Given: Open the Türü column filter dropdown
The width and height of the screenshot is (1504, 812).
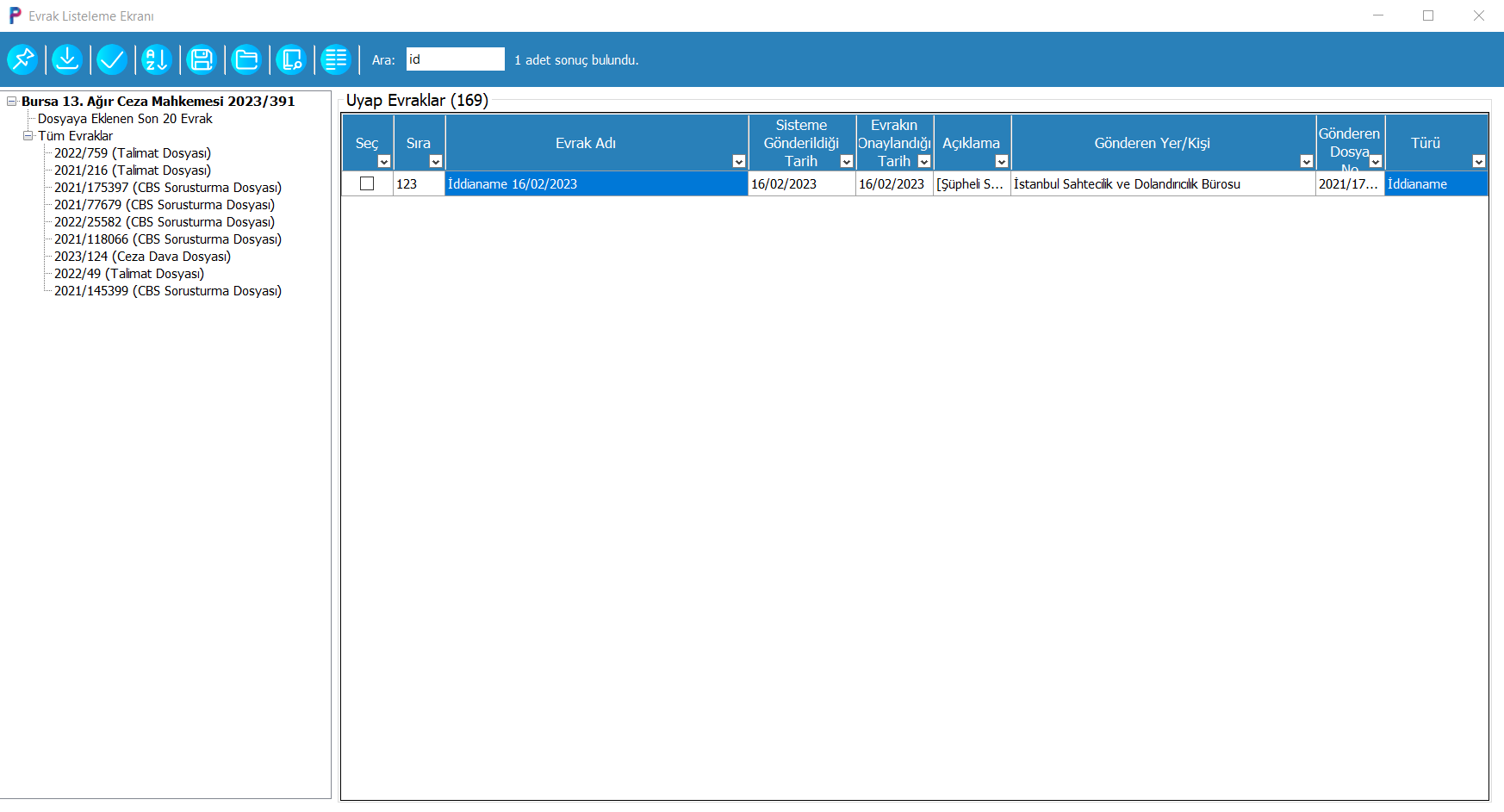Looking at the screenshot, I should [x=1478, y=162].
